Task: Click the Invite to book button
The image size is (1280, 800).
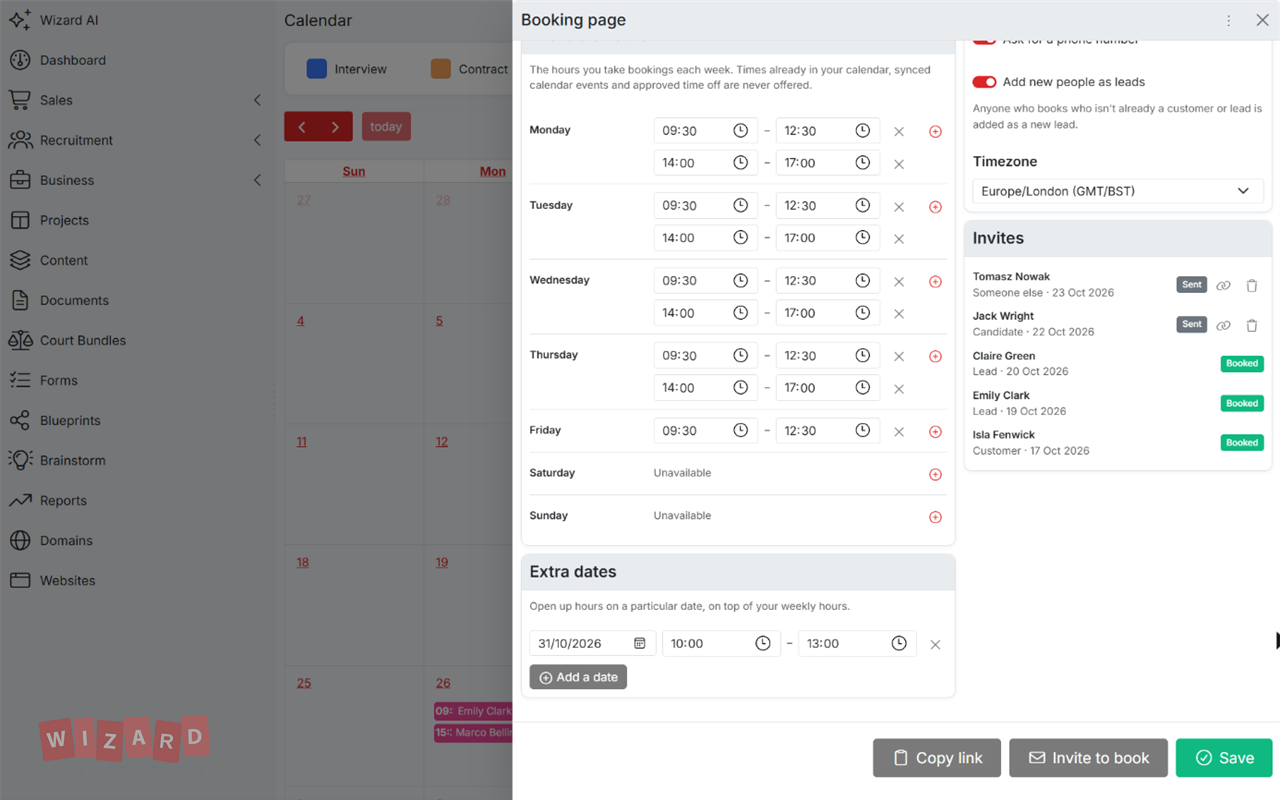Action: coord(1088,758)
